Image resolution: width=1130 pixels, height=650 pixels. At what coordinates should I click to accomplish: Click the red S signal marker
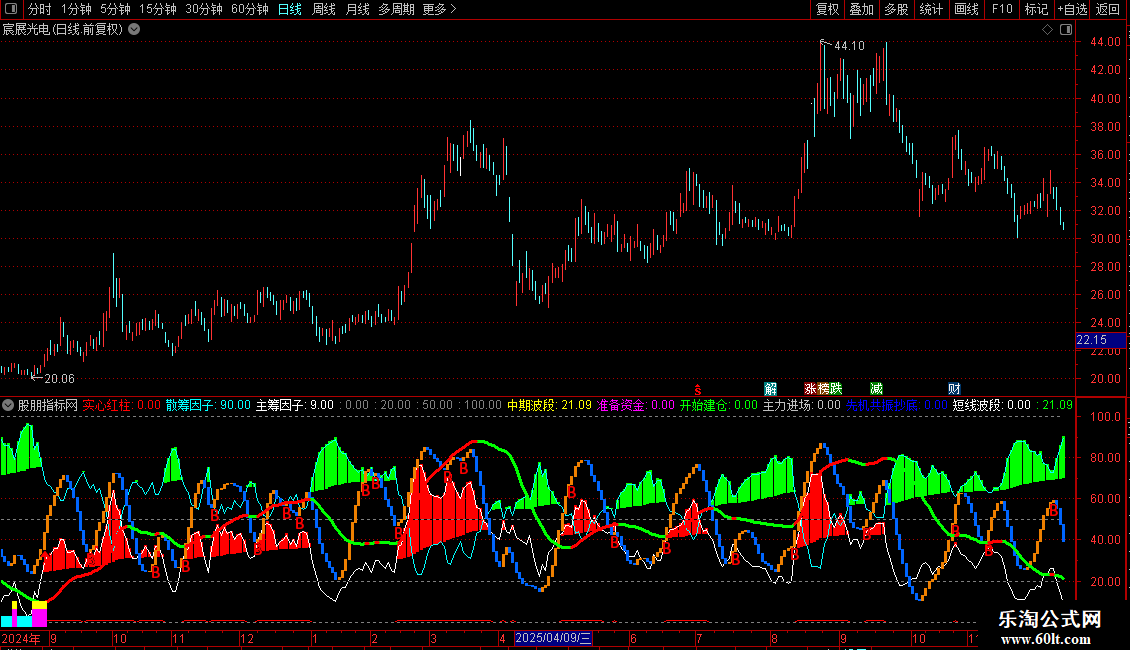tap(698, 389)
